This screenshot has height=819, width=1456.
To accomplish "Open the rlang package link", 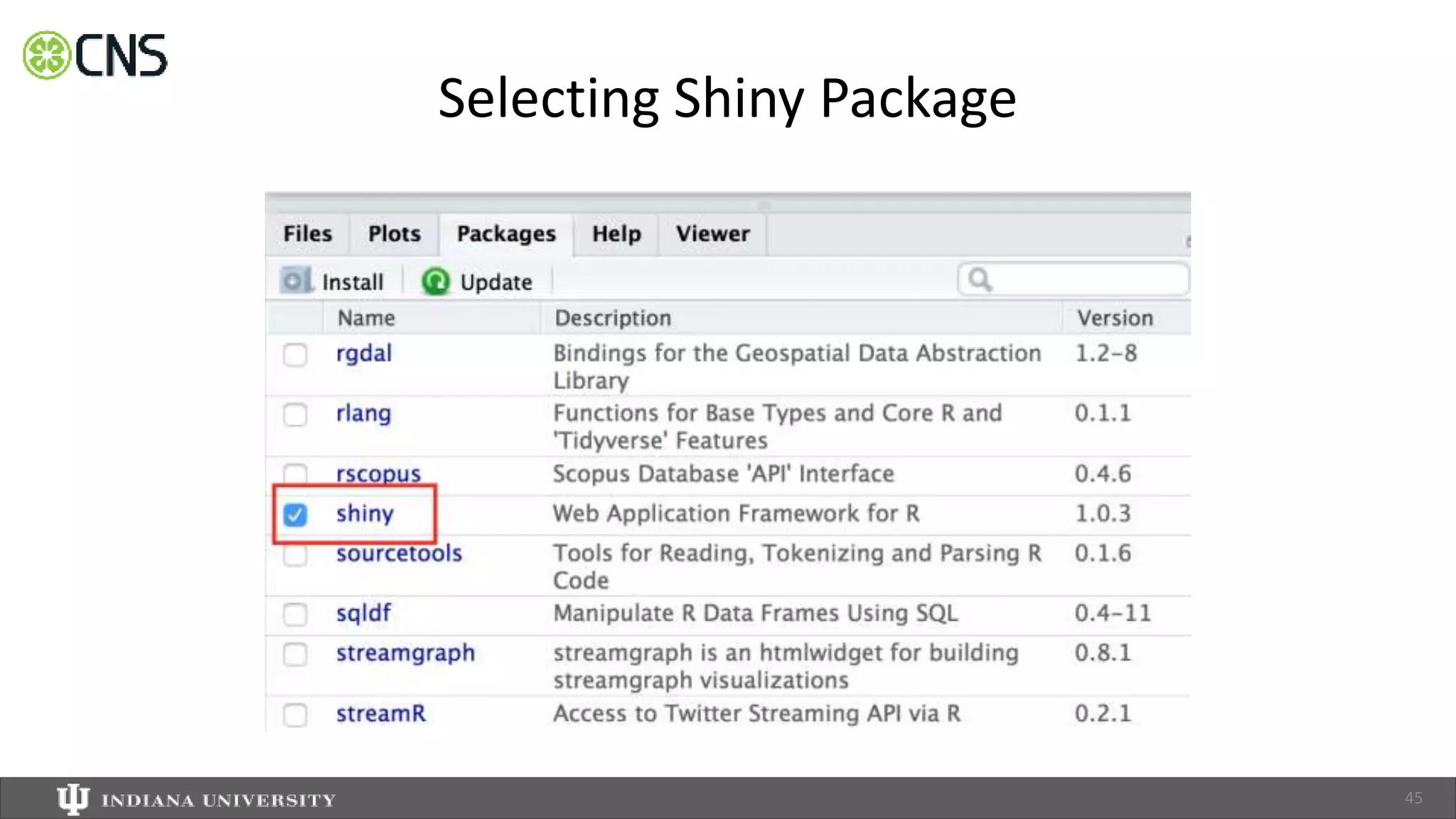I will click(x=363, y=414).
